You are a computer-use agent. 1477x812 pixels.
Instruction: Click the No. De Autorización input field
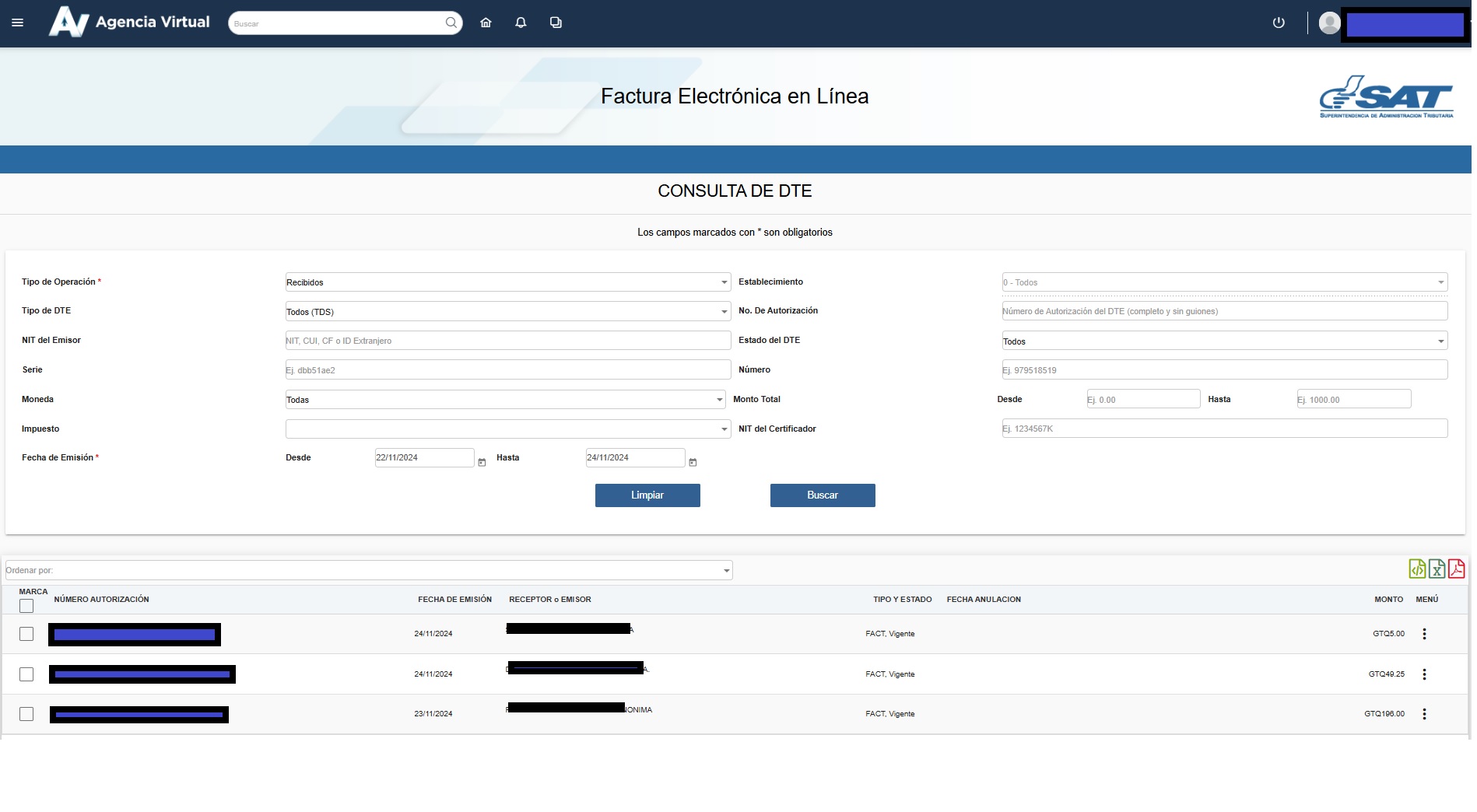coord(1224,311)
